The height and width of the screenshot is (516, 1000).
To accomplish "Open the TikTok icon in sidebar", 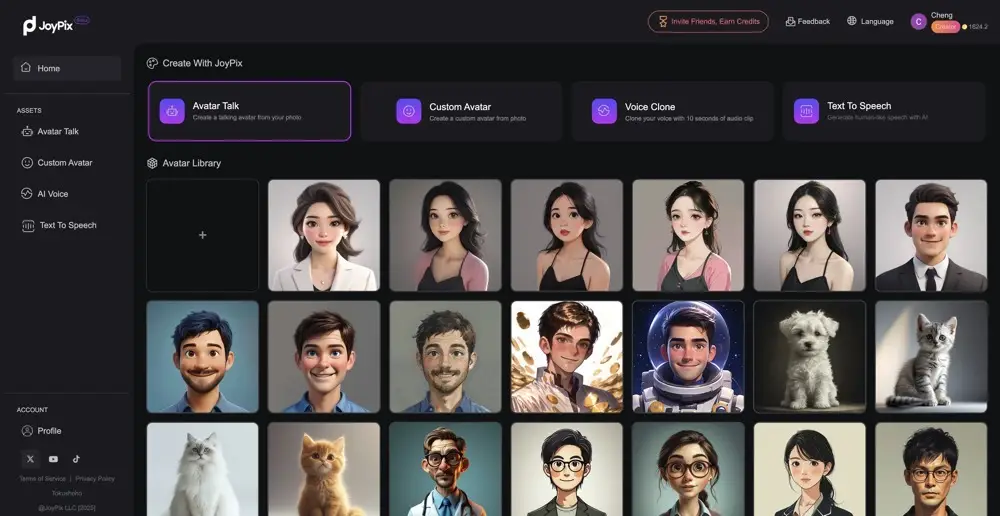I will (x=76, y=459).
